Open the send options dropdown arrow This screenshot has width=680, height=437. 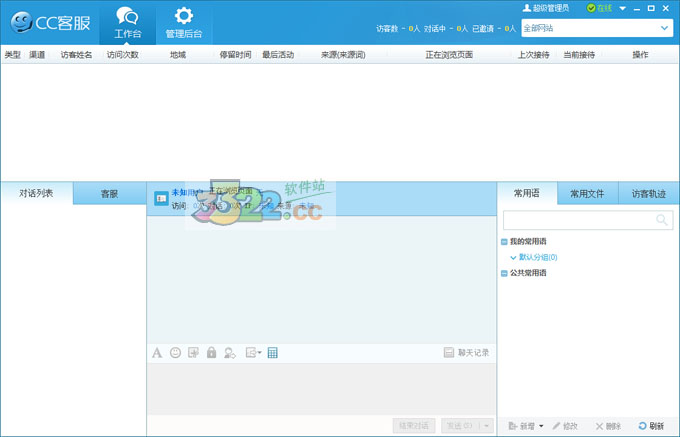click(x=487, y=426)
